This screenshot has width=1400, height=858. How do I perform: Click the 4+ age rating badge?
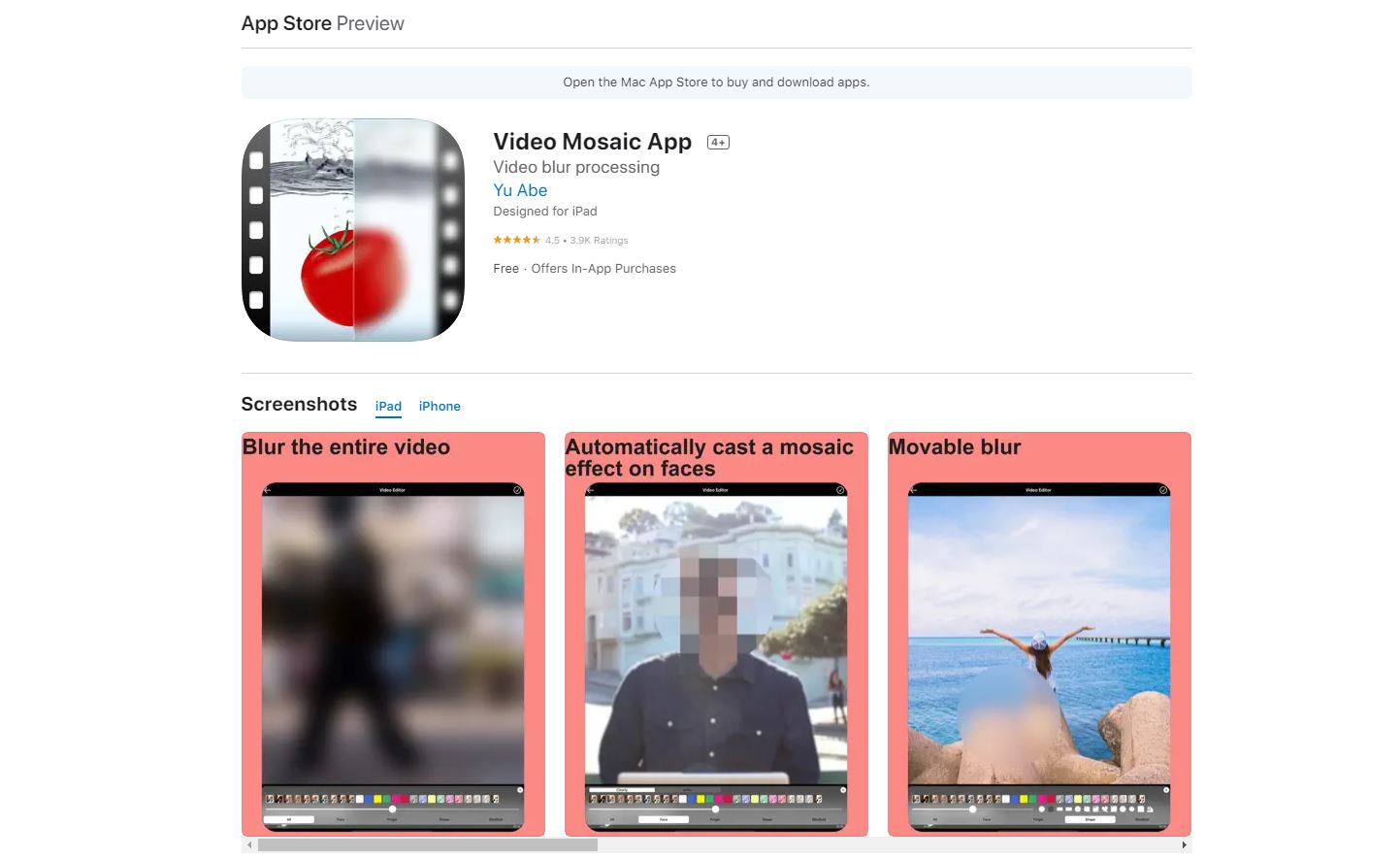coord(718,142)
